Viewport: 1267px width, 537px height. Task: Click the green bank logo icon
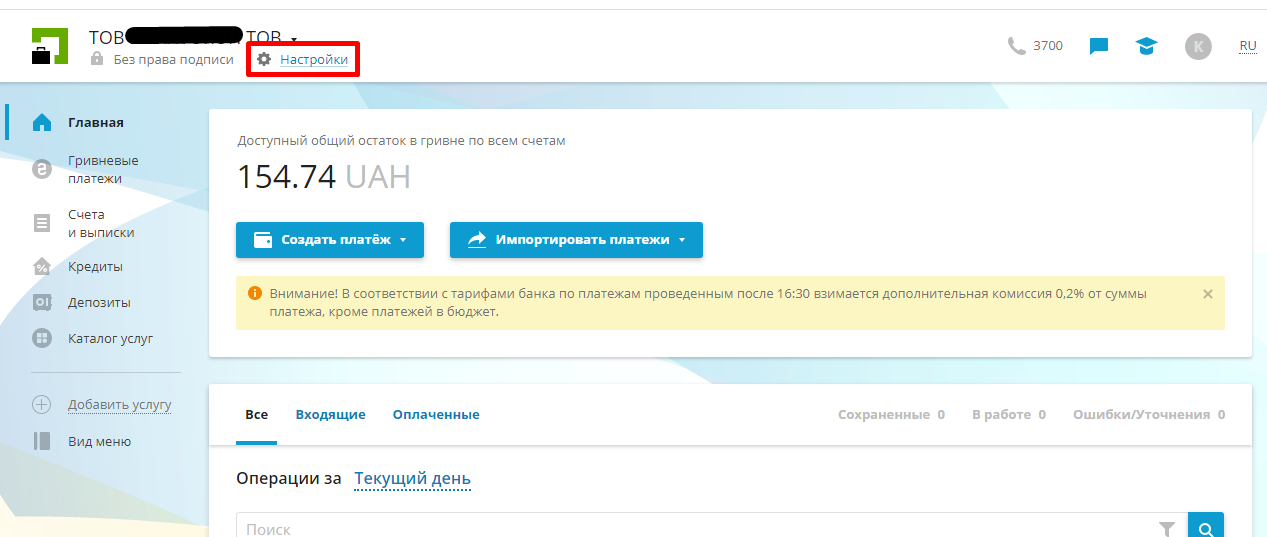coord(49,46)
